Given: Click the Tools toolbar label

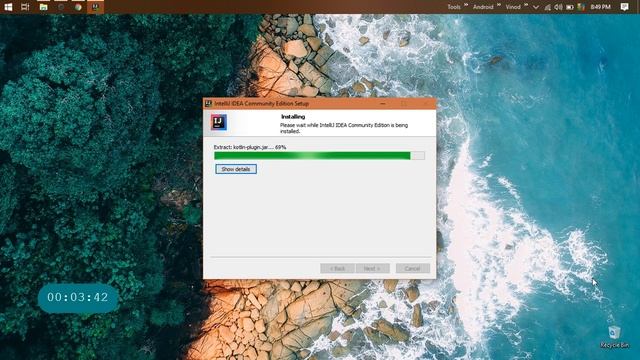Looking at the screenshot, I should [x=454, y=7].
